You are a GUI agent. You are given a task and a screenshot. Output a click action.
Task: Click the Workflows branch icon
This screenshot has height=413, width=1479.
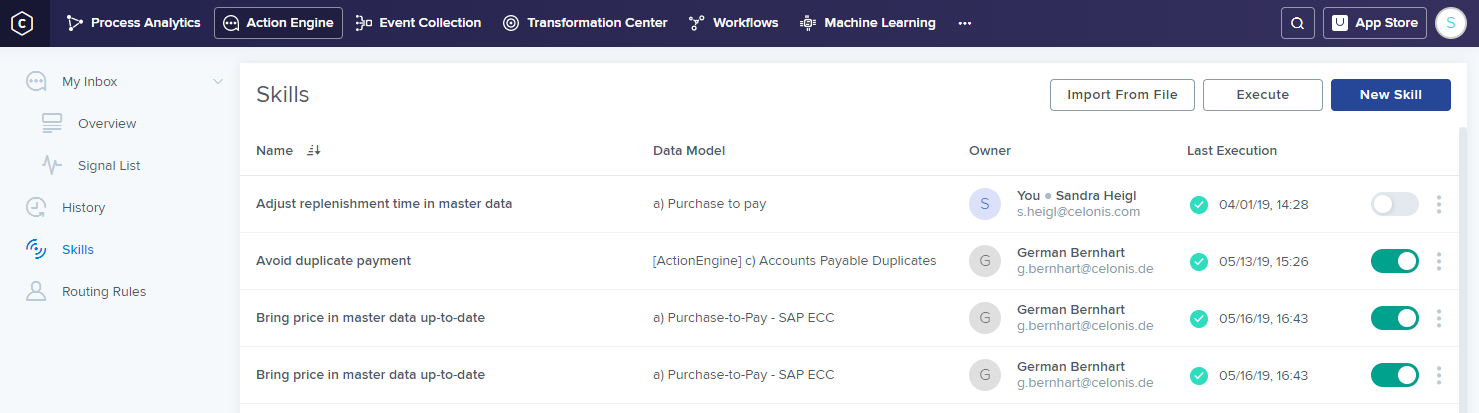coord(697,23)
